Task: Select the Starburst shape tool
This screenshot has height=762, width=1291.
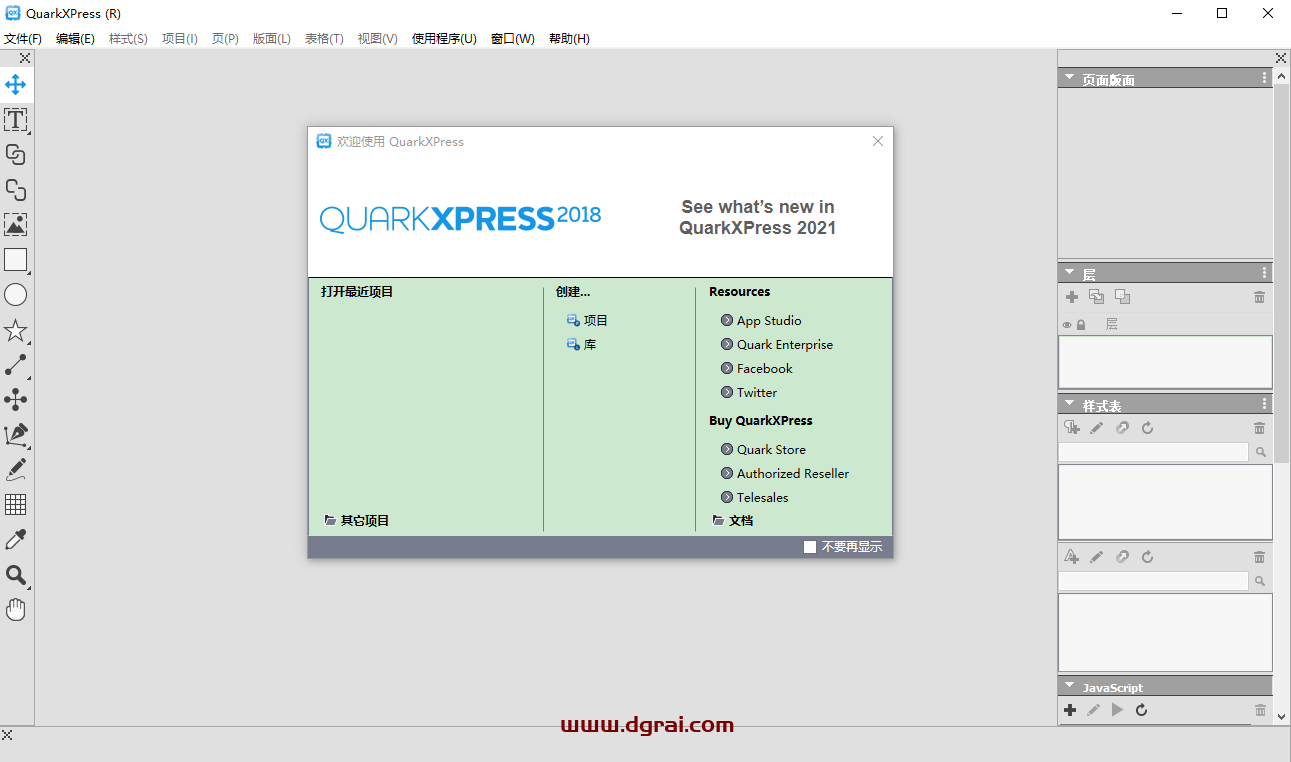Action: tap(16, 329)
